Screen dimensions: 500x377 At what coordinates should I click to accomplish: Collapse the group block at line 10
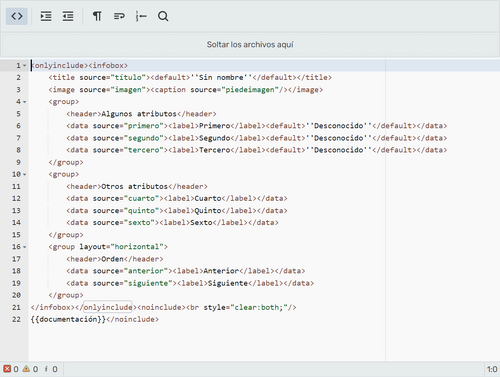24,174
